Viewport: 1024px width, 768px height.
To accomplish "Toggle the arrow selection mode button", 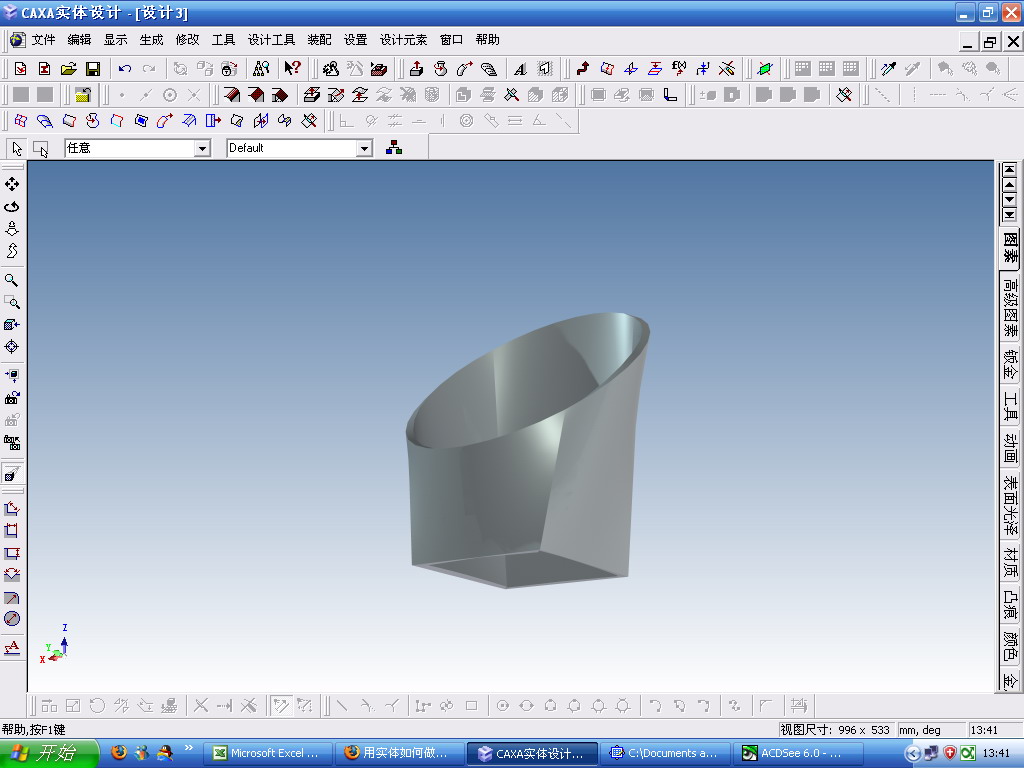I will pos(16,149).
